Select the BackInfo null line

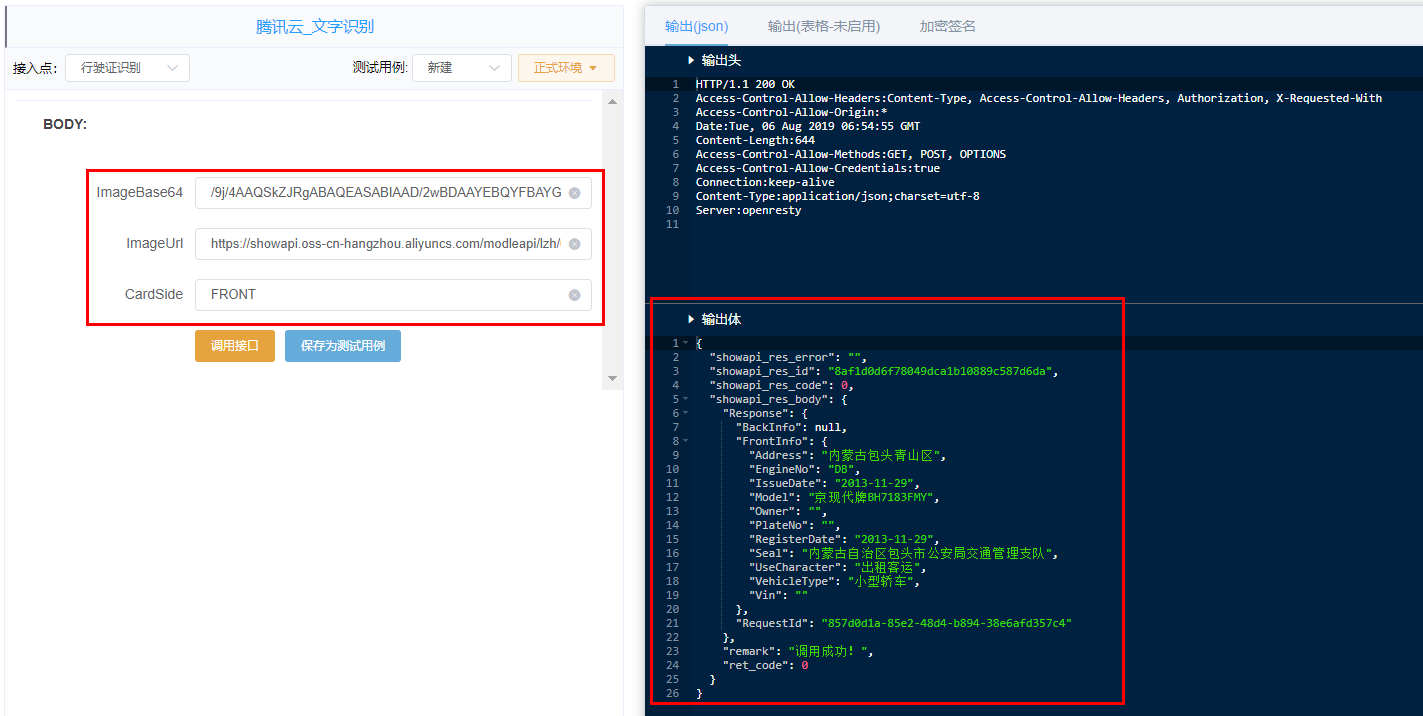pyautogui.click(x=791, y=427)
